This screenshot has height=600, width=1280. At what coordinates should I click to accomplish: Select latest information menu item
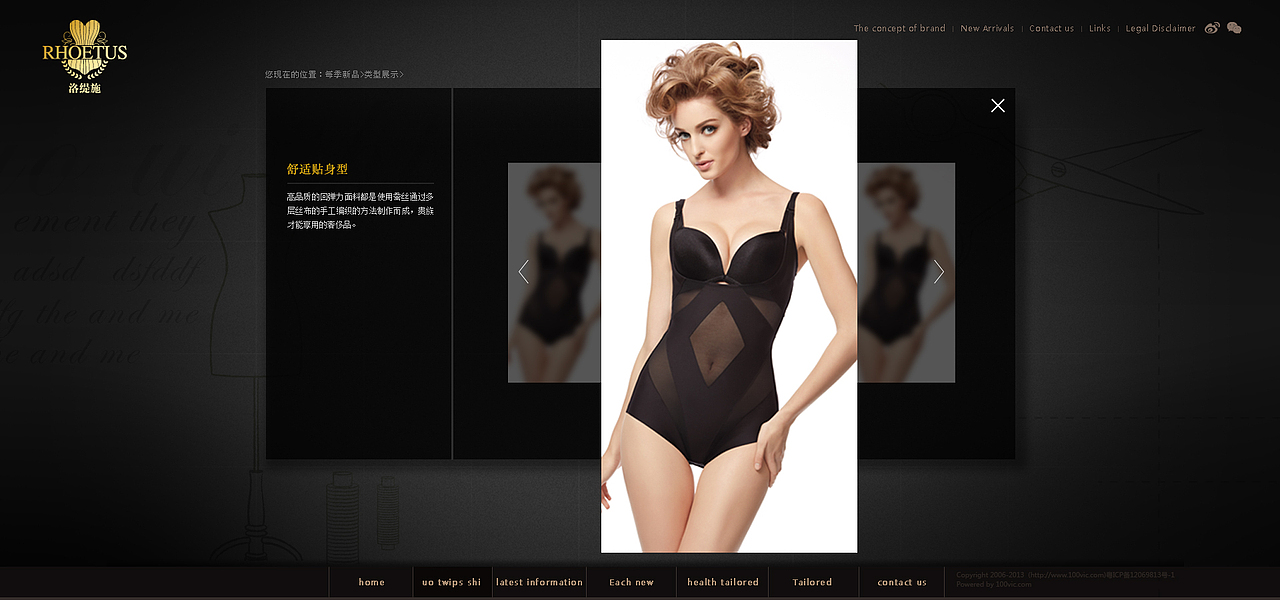[x=539, y=582]
